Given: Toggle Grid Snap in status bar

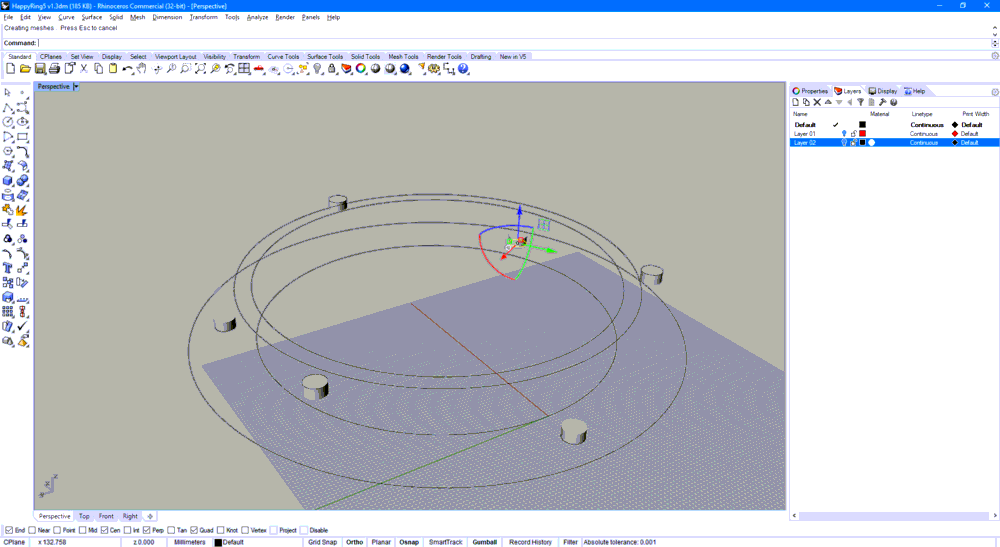Looking at the screenshot, I should coord(322,542).
